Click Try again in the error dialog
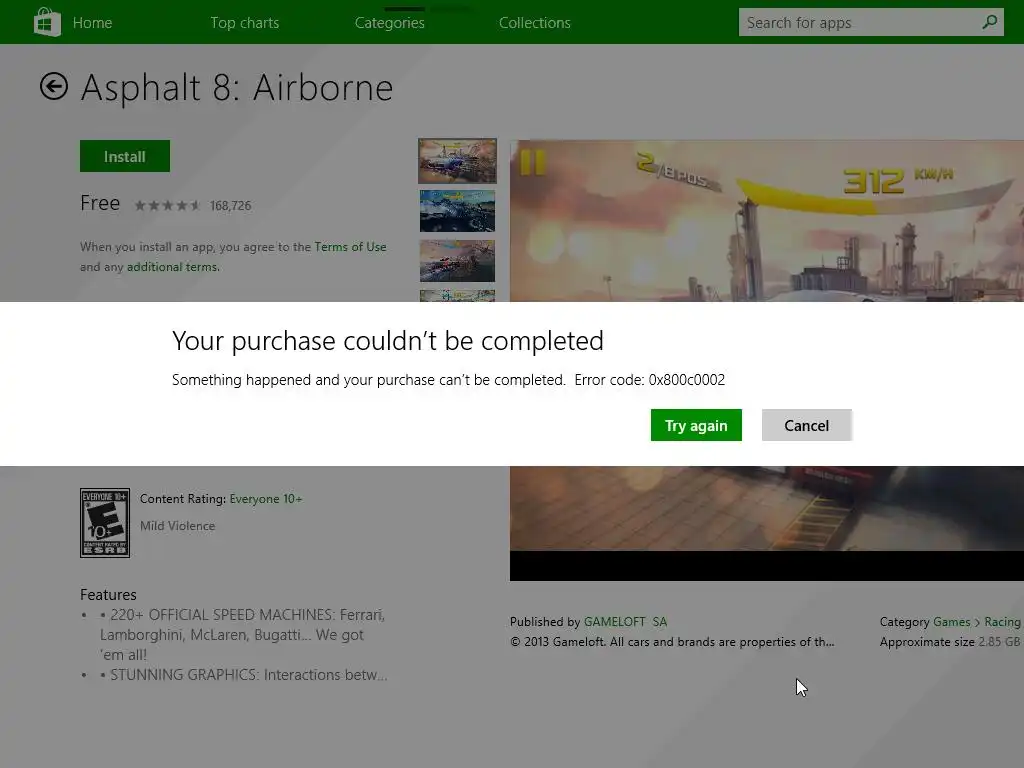1024x768 pixels. click(x=696, y=425)
